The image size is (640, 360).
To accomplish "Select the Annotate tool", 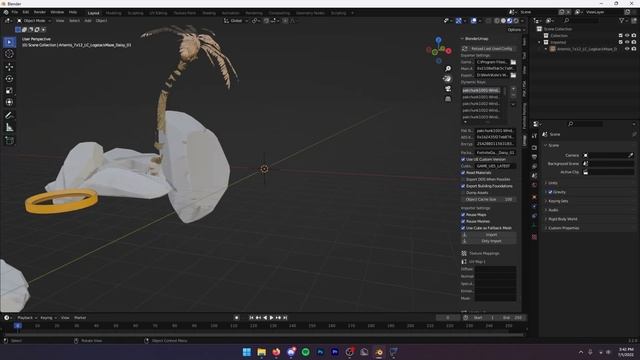I will pyautogui.click(x=9, y=116).
